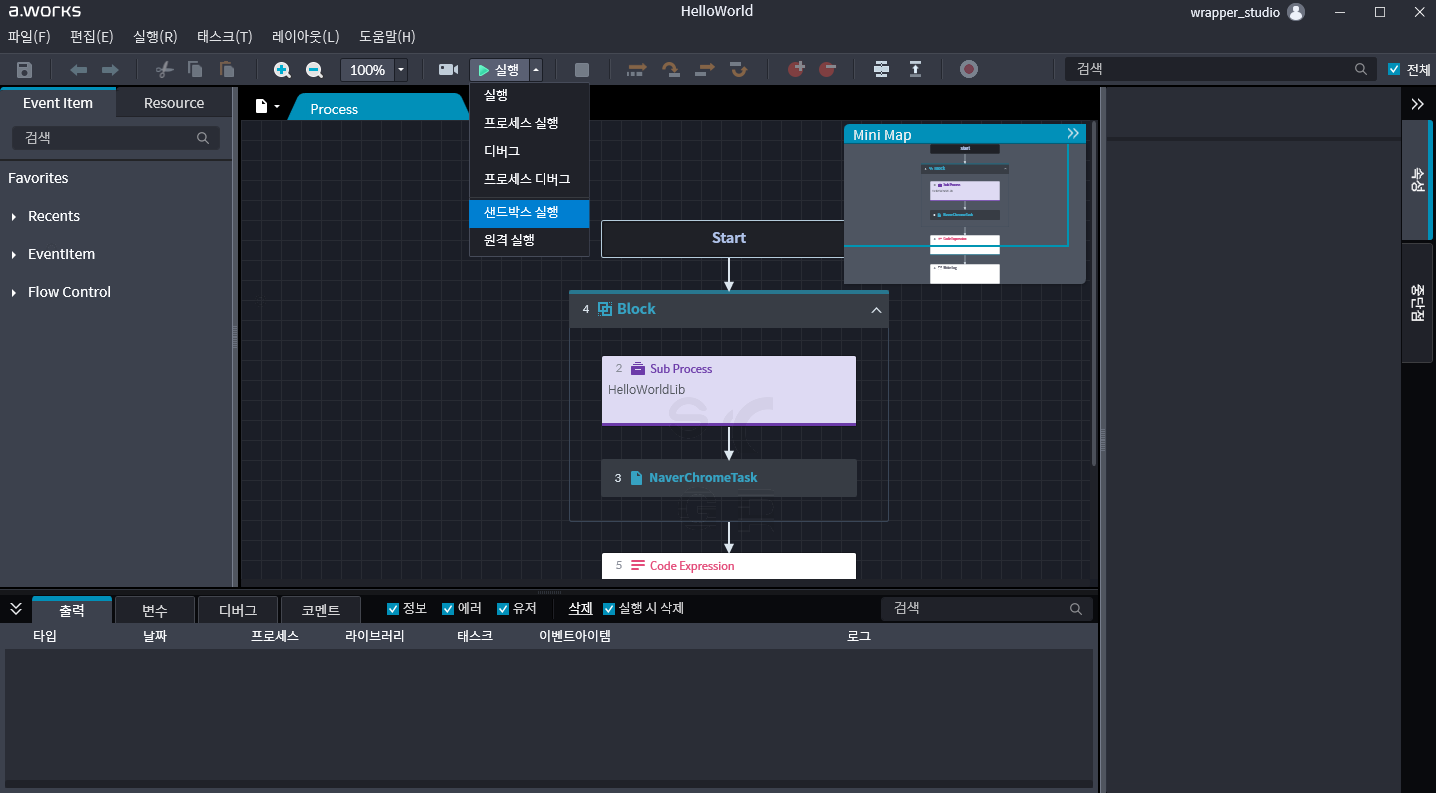The image size is (1436, 793).
Task: Expand the Recents tree item
Action: tap(14, 217)
